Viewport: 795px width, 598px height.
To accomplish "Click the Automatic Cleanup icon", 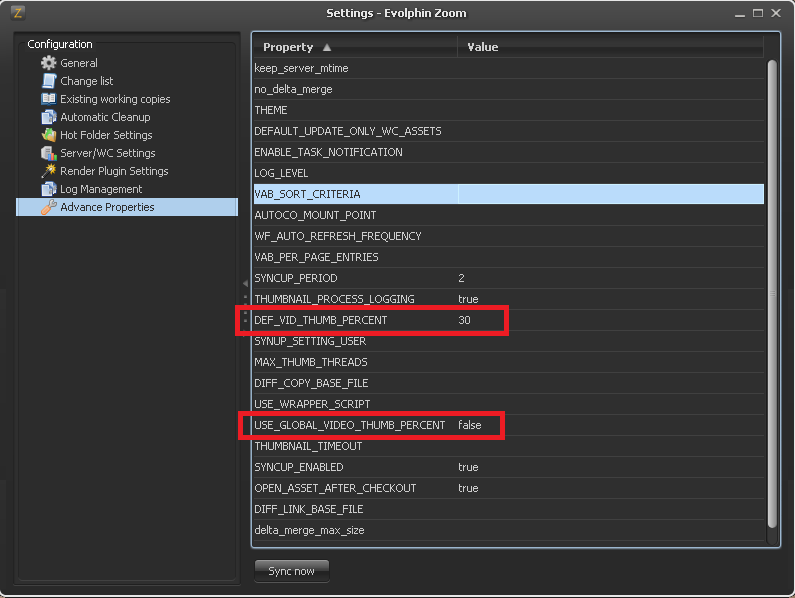I will (49, 117).
